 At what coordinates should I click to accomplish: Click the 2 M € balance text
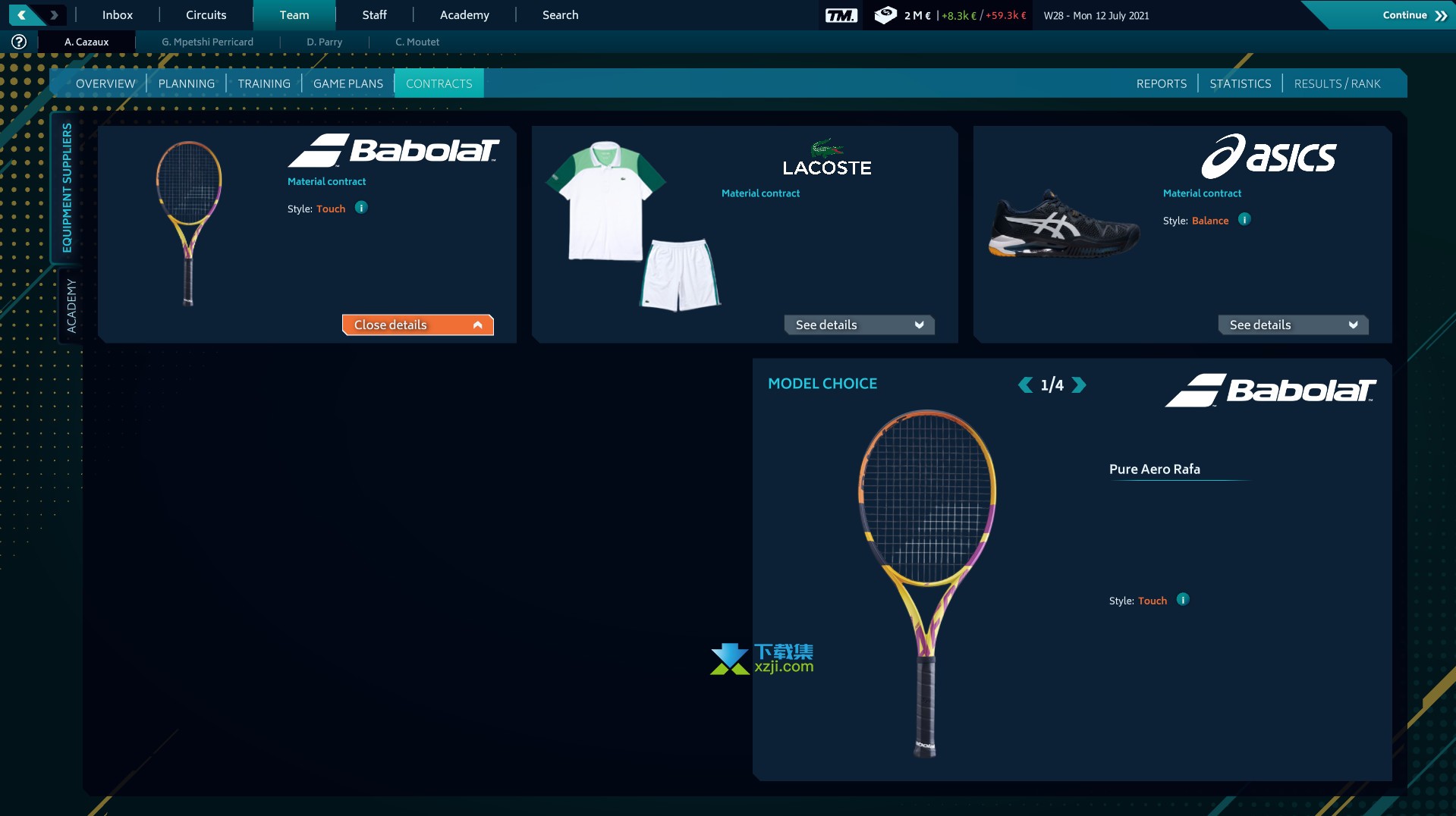point(917,15)
